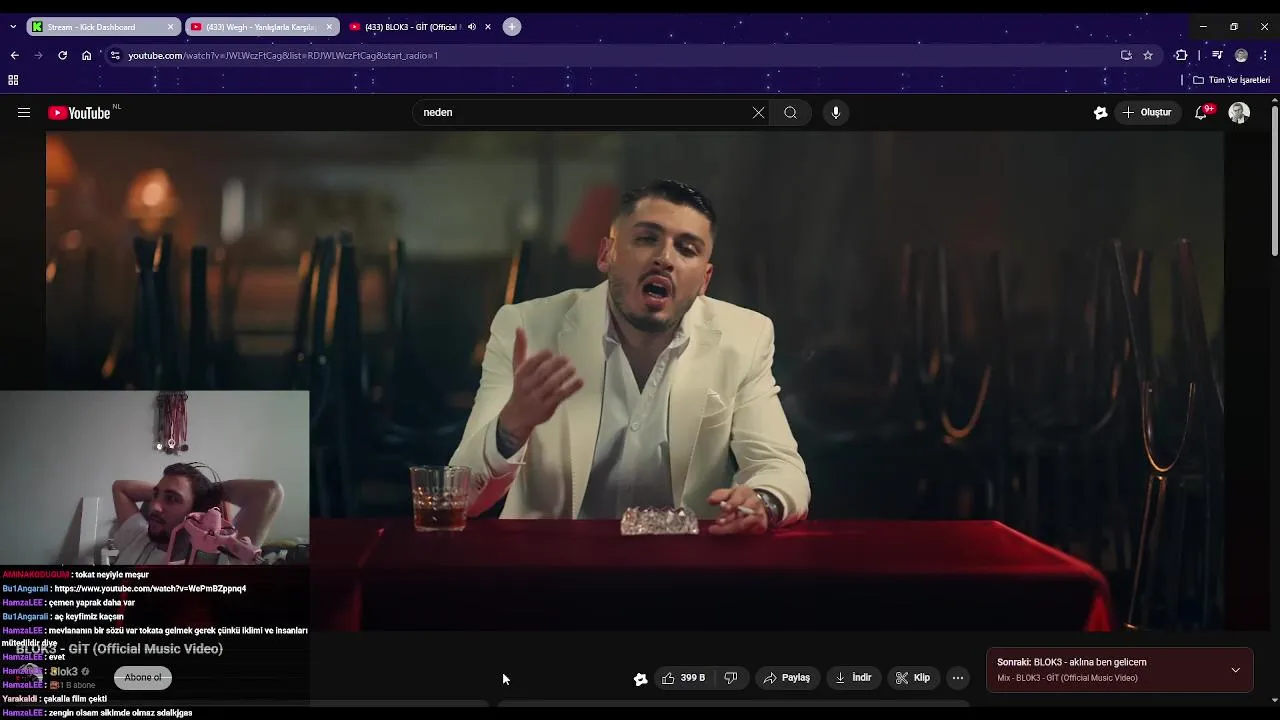Open the Chrome three-dot menu
Image resolution: width=1280 pixels, height=720 pixels.
coord(1264,56)
